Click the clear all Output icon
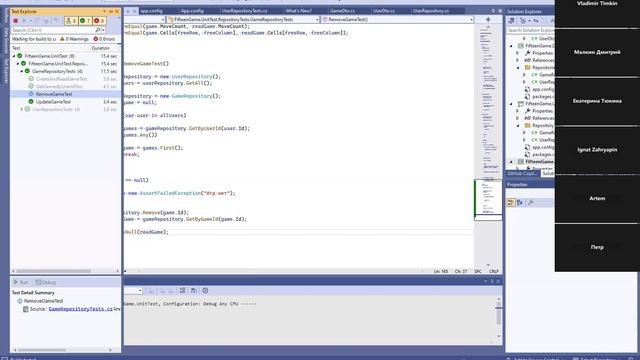Viewport: 640px width, 360px height. click(182, 291)
